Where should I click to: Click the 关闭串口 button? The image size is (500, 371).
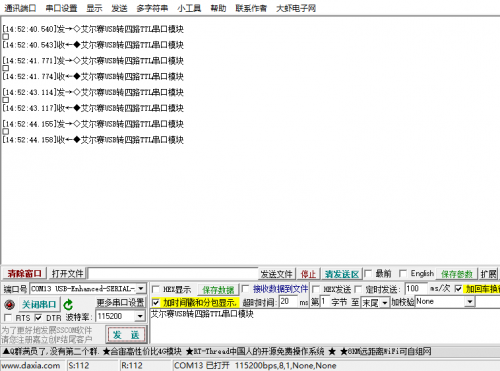click(39, 304)
